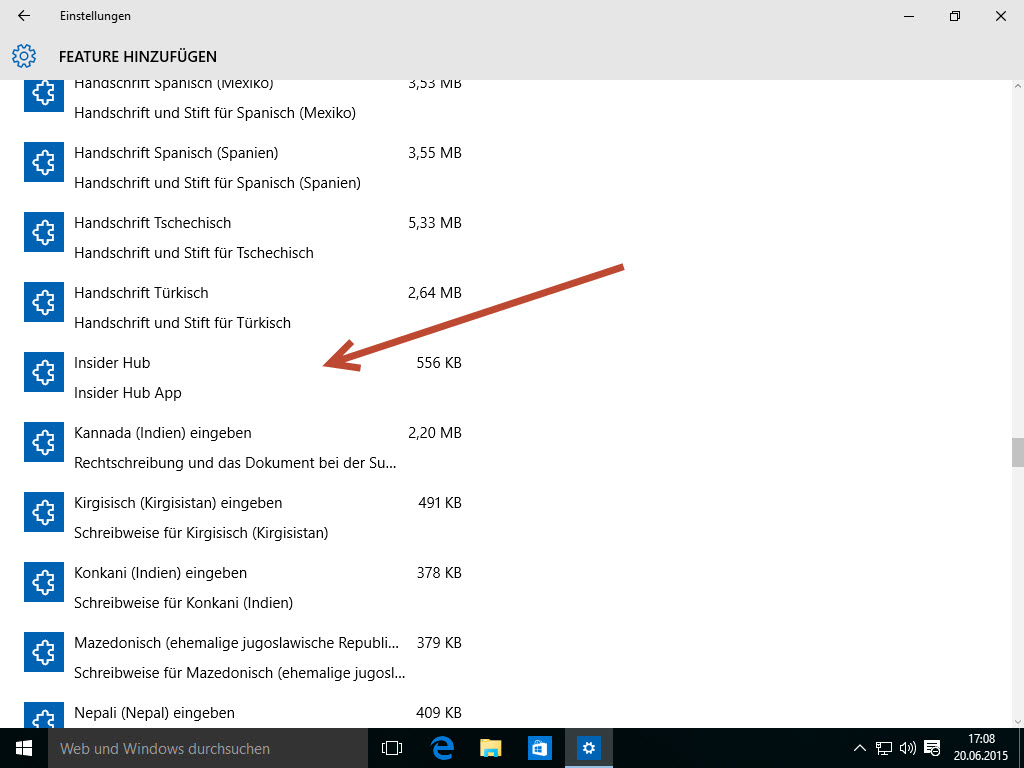Select the Insider Hub App description

(127, 393)
